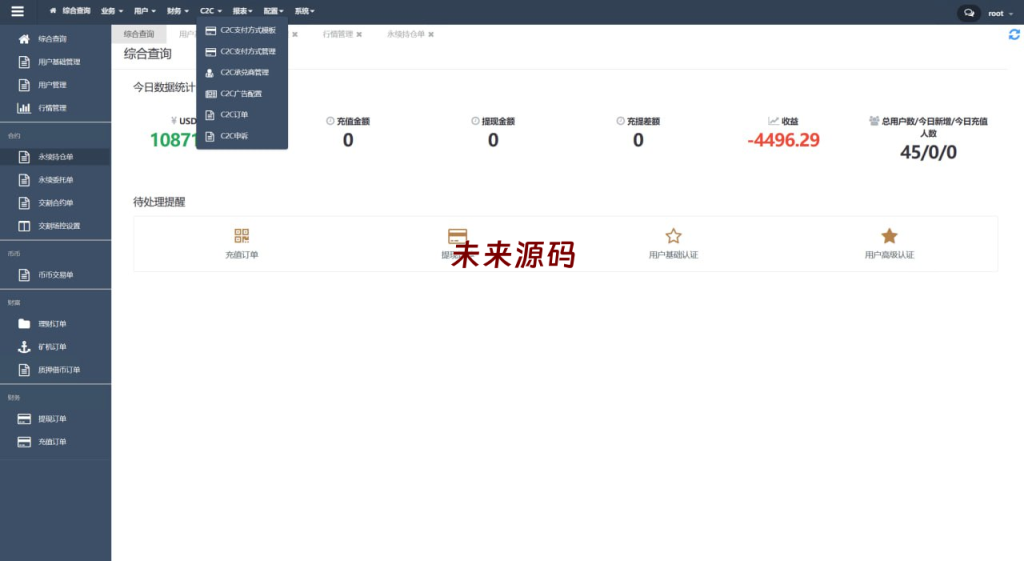Image resolution: width=1024 pixels, height=561 pixels.
Task: Click the 今日数据统计 section heading
Action: [164, 87]
